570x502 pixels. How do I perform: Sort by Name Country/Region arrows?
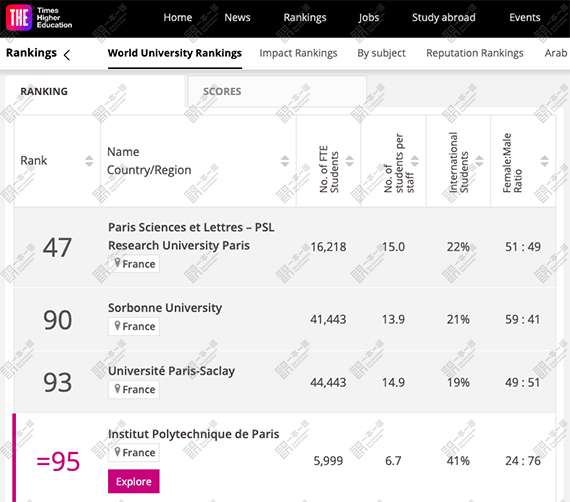[x=285, y=161]
